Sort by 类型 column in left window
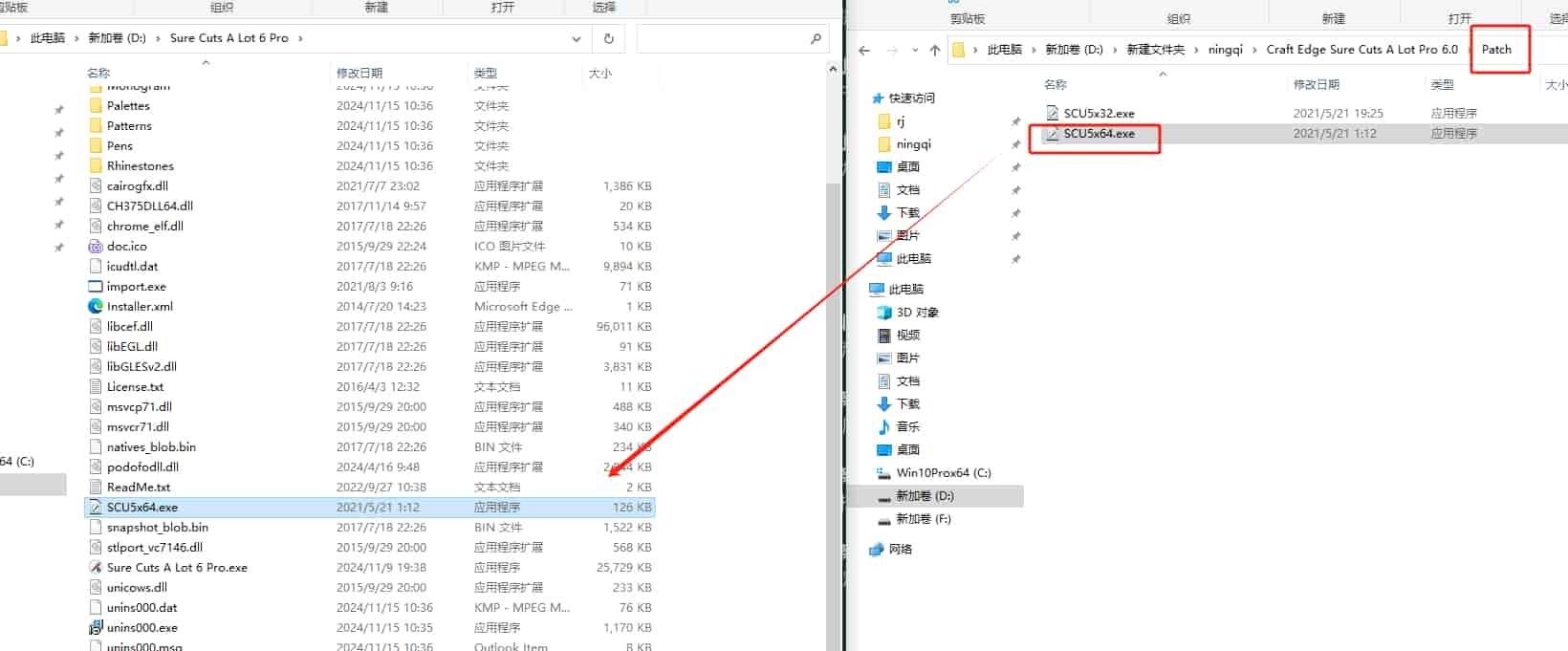The image size is (1568, 651). (x=486, y=74)
